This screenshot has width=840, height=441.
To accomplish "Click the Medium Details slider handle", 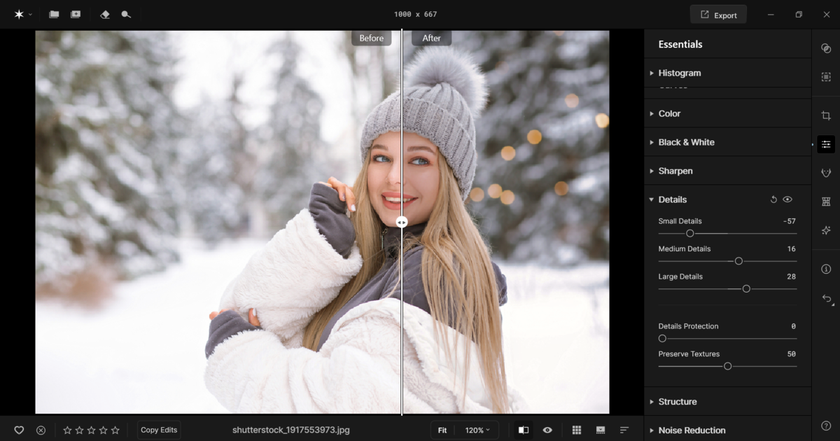I will point(738,261).
